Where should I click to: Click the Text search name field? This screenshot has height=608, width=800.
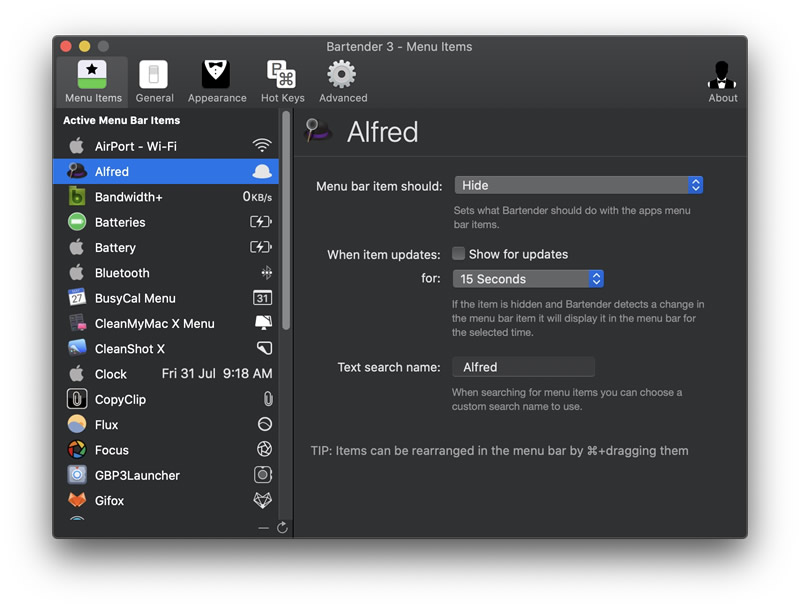coord(523,367)
